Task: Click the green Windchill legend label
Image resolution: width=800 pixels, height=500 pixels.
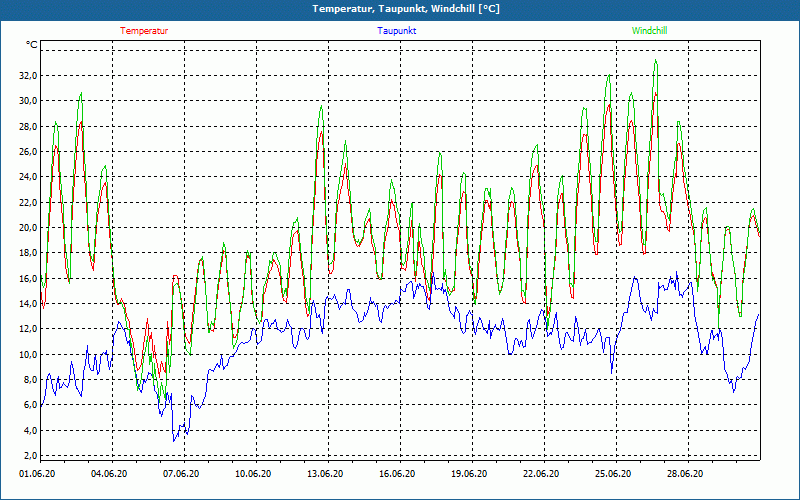Action: point(649,31)
